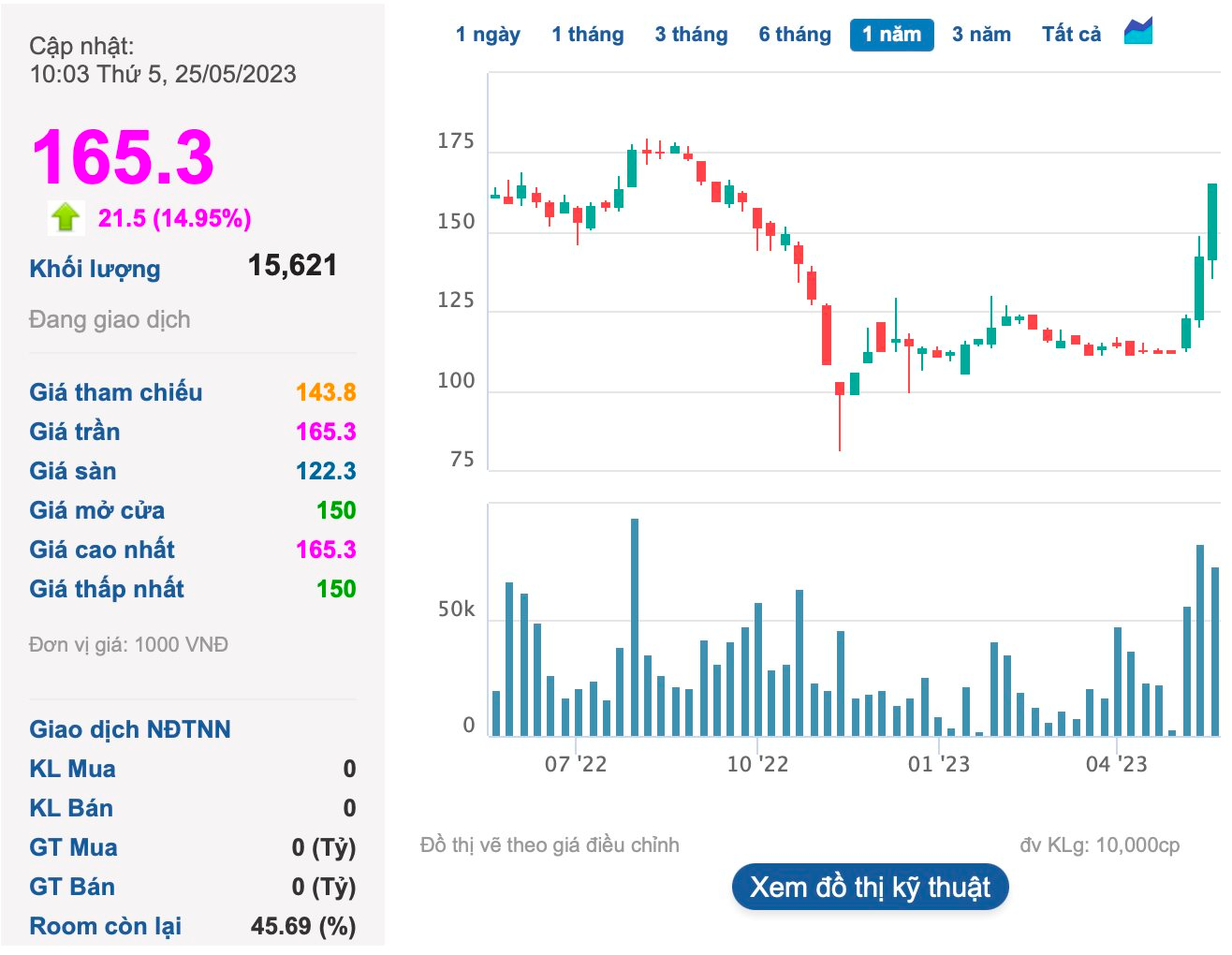Click the 'Giá trần' label
Viewport: 1232px width, 955px height.
click(74, 432)
